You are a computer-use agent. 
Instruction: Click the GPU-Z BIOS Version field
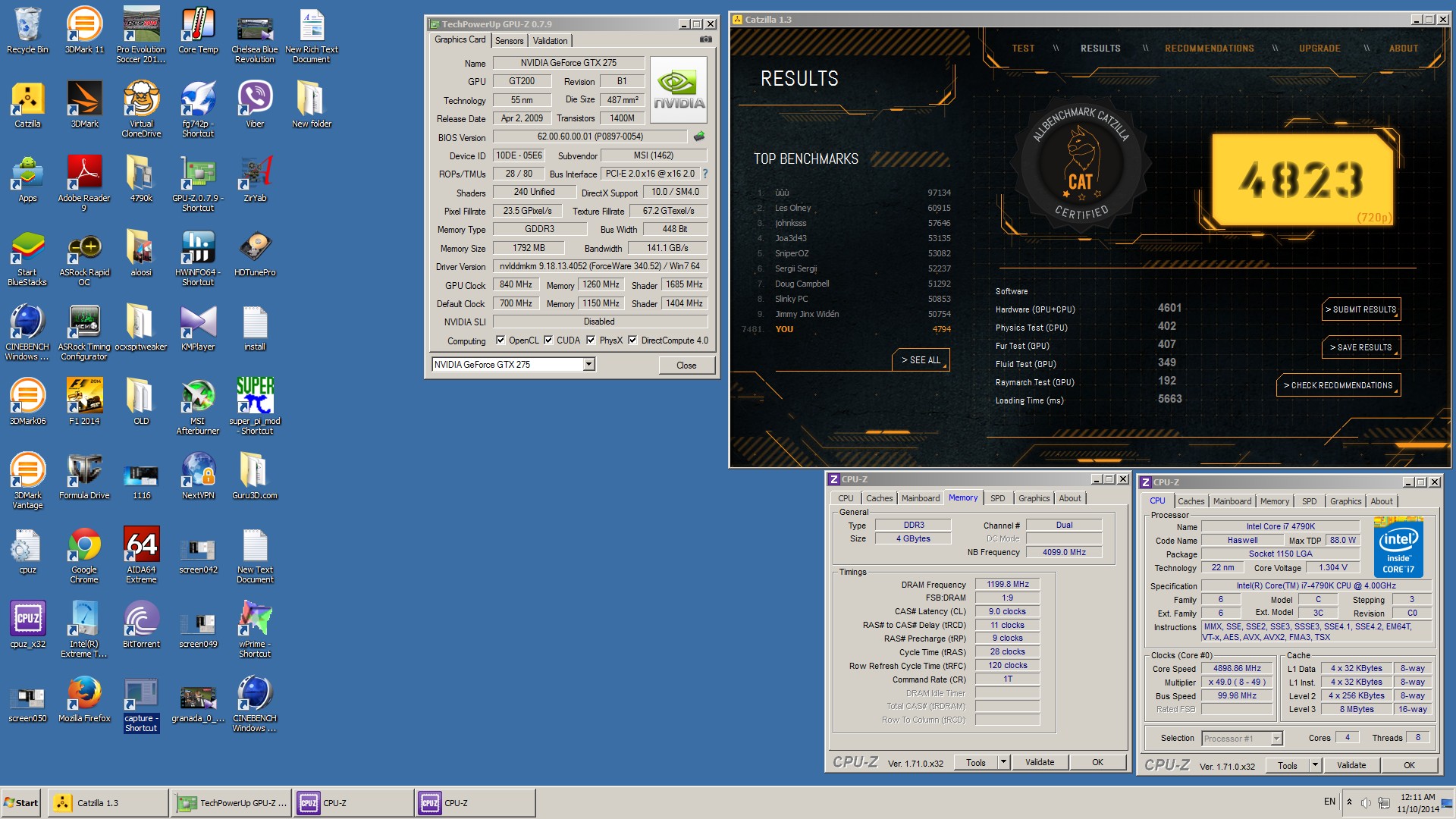[590, 136]
